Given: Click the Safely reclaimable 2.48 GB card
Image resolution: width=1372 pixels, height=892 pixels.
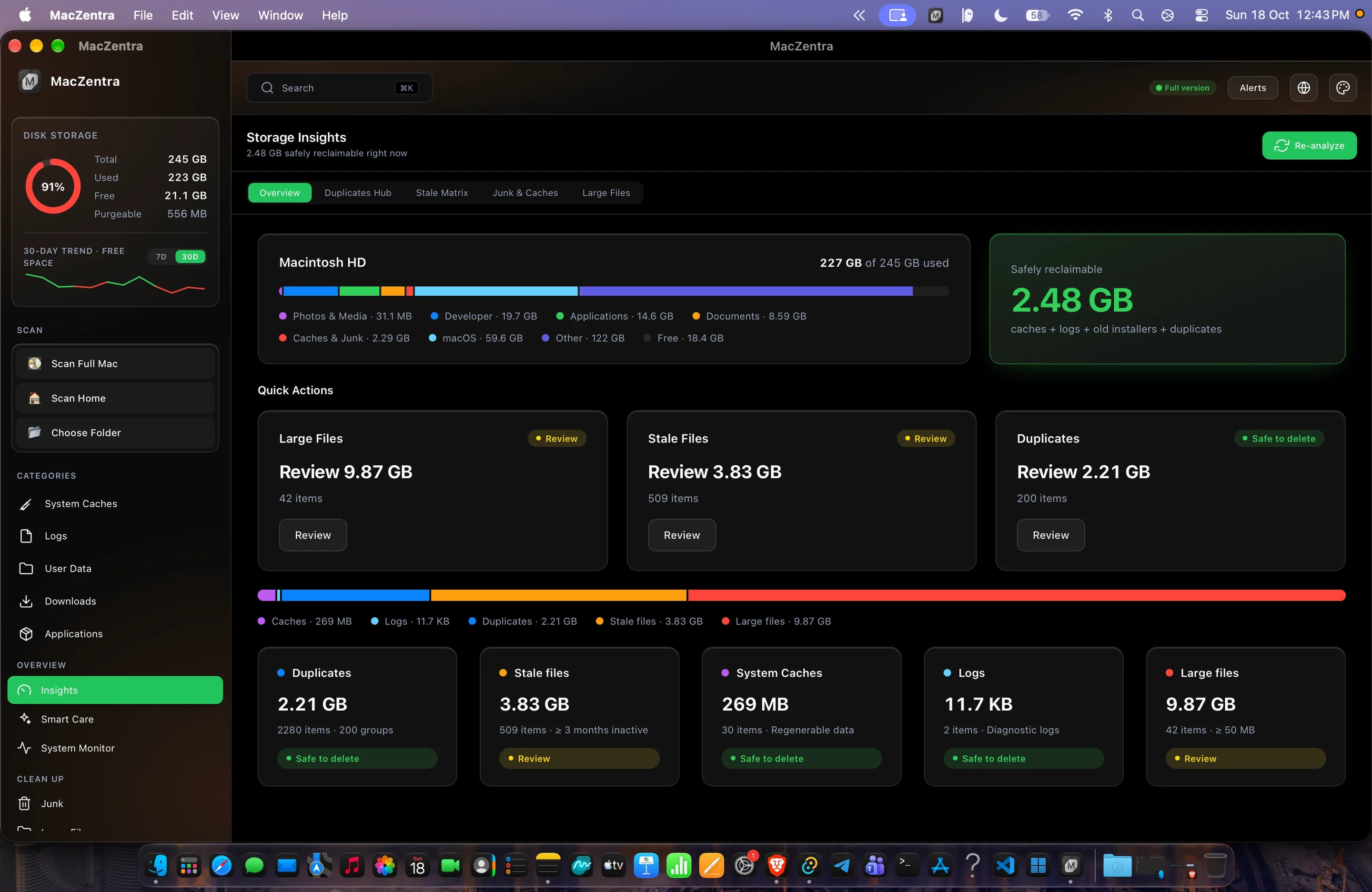Looking at the screenshot, I should click(x=1167, y=299).
